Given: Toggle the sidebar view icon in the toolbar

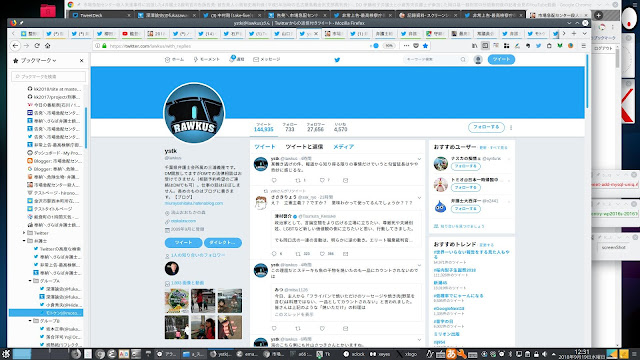Looking at the screenshot, I should coord(485,46).
